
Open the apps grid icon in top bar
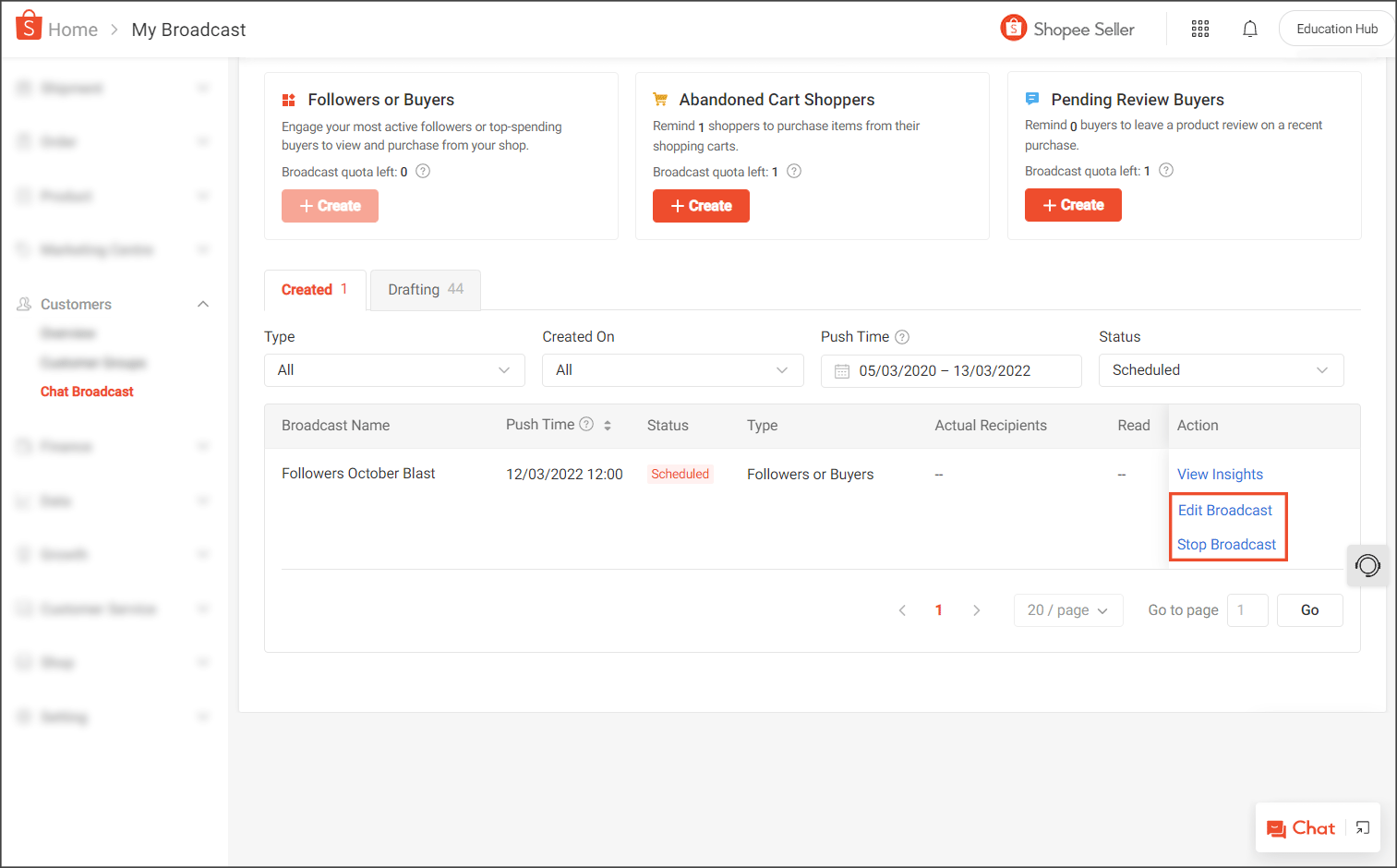(1199, 29)
